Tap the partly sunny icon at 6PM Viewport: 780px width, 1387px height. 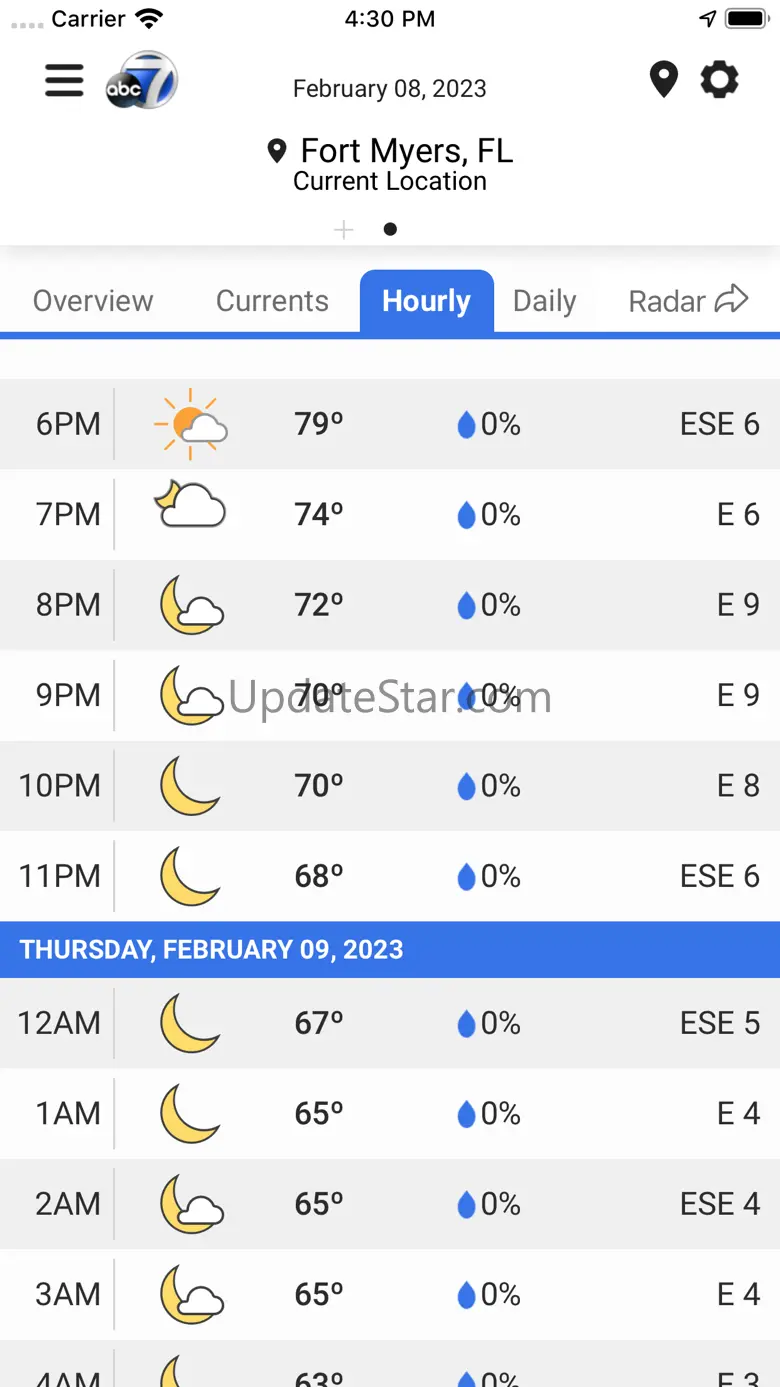(190, 424)
